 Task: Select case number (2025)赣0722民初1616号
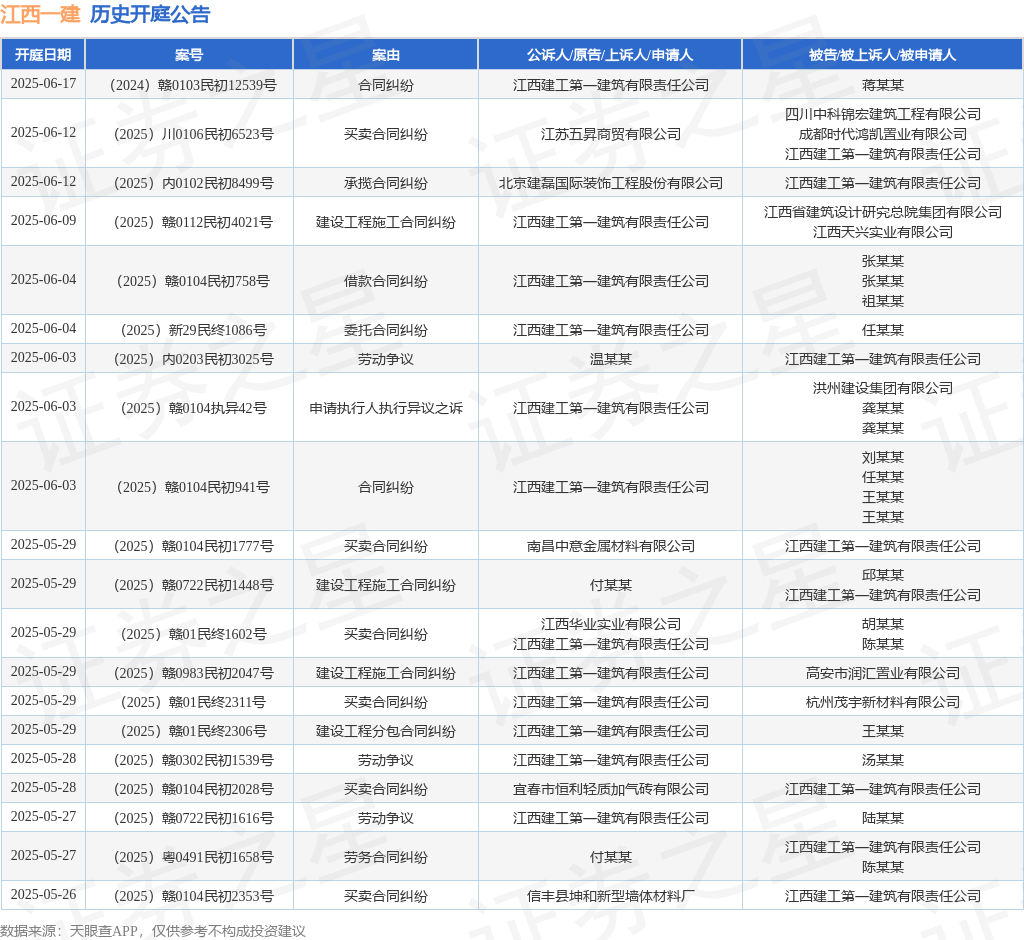pyautogui.click(x=190, y=818)
